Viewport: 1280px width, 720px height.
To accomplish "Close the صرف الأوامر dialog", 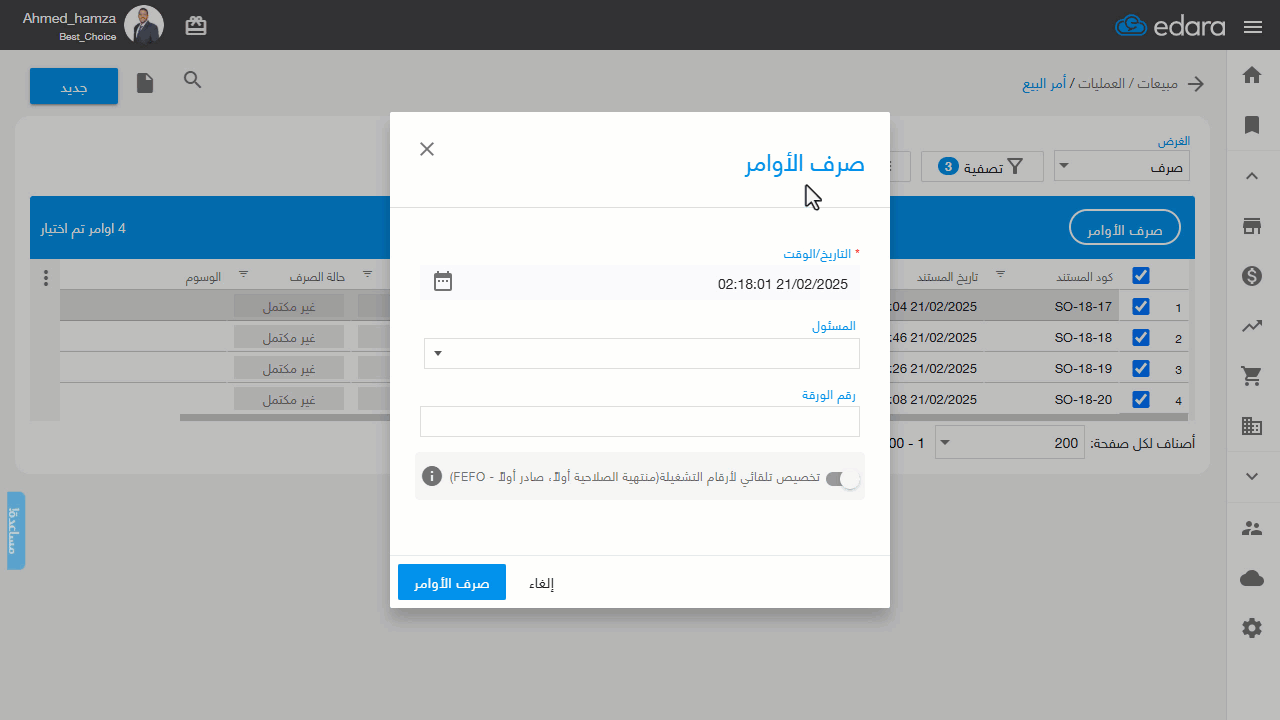I will pyautogui.click(x=427, y=149).
